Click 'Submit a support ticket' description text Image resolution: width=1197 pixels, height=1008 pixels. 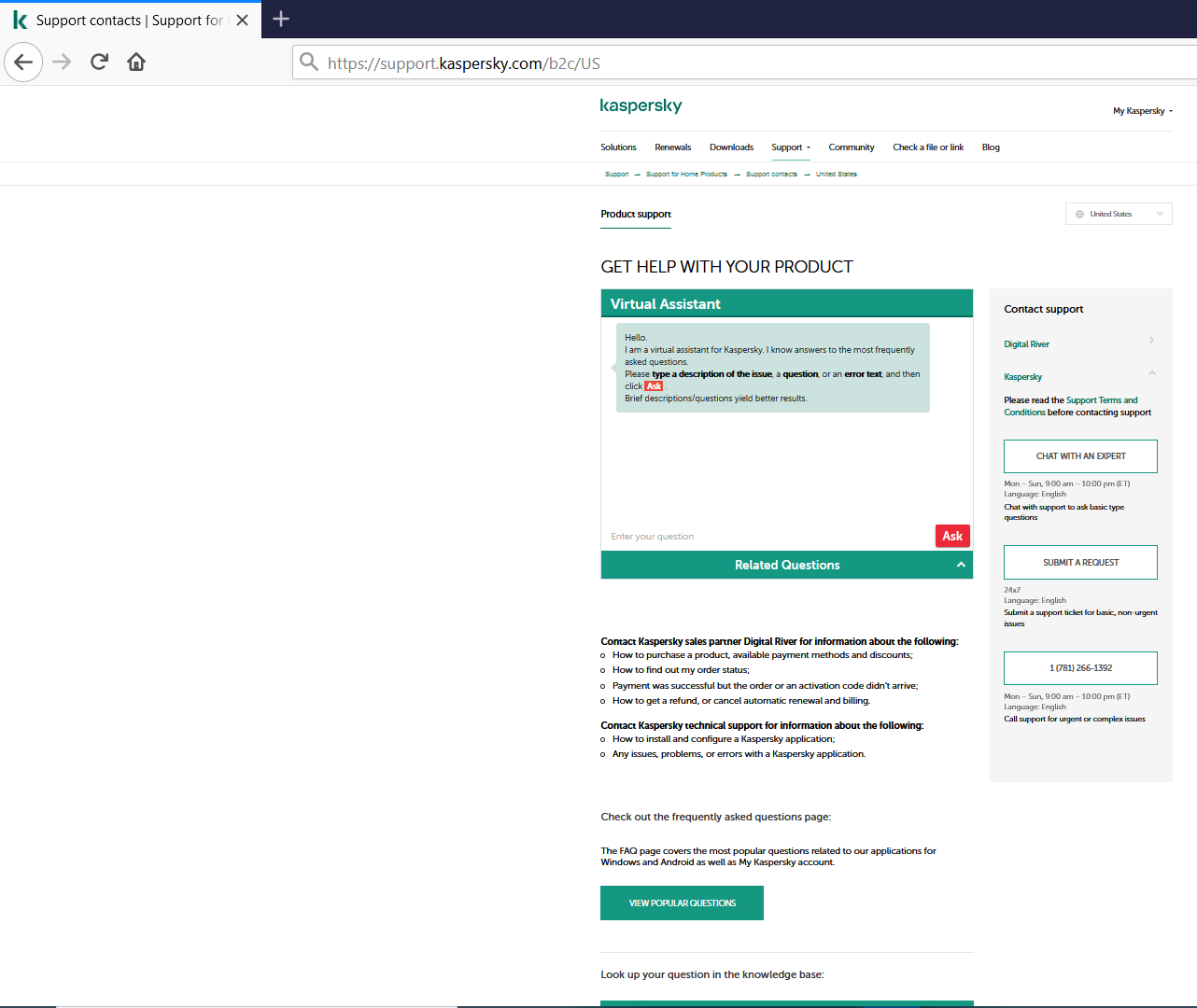pyautogui.click(x=1080, y=618)
